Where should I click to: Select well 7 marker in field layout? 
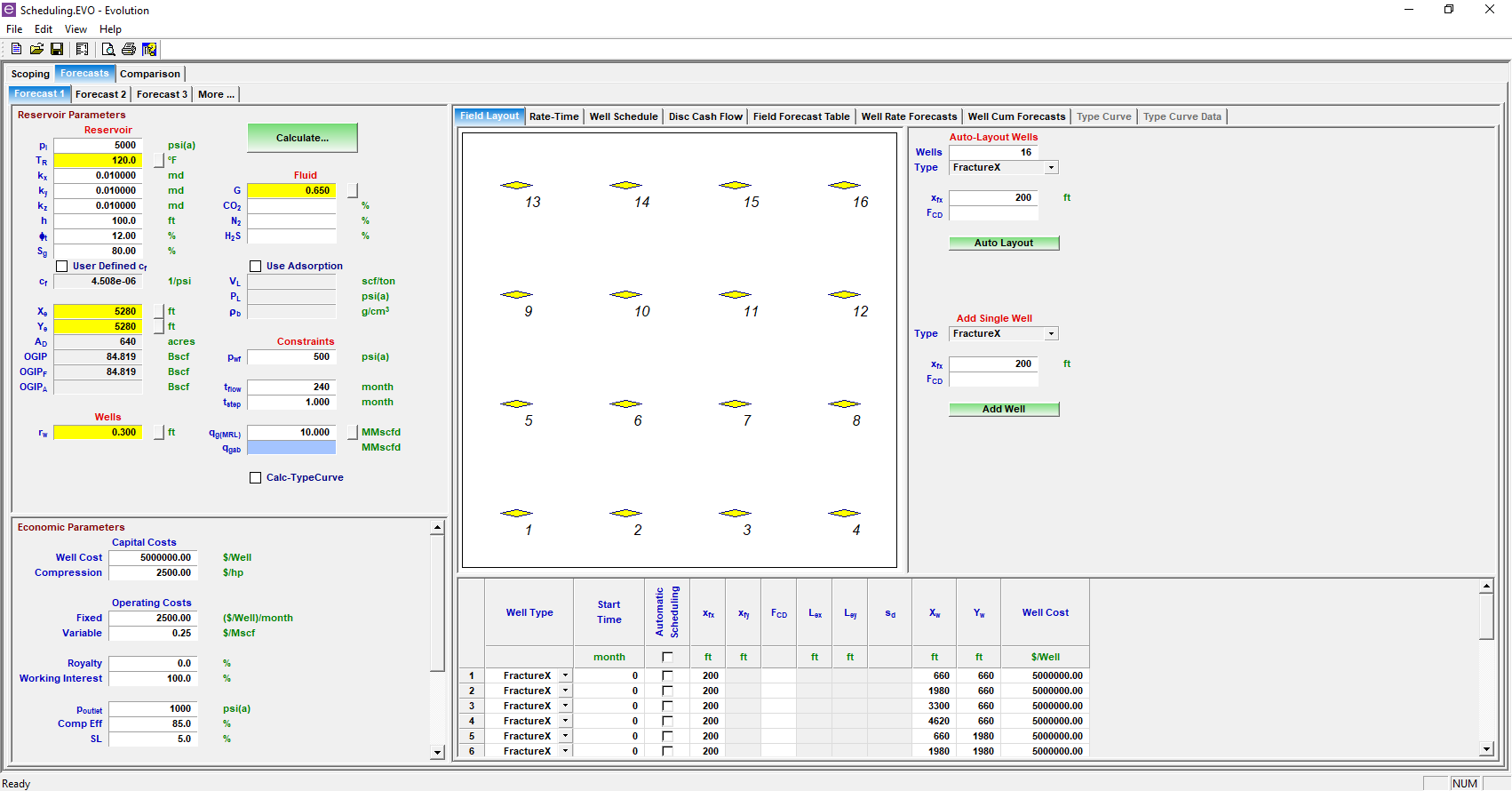(x=735, y=403)
